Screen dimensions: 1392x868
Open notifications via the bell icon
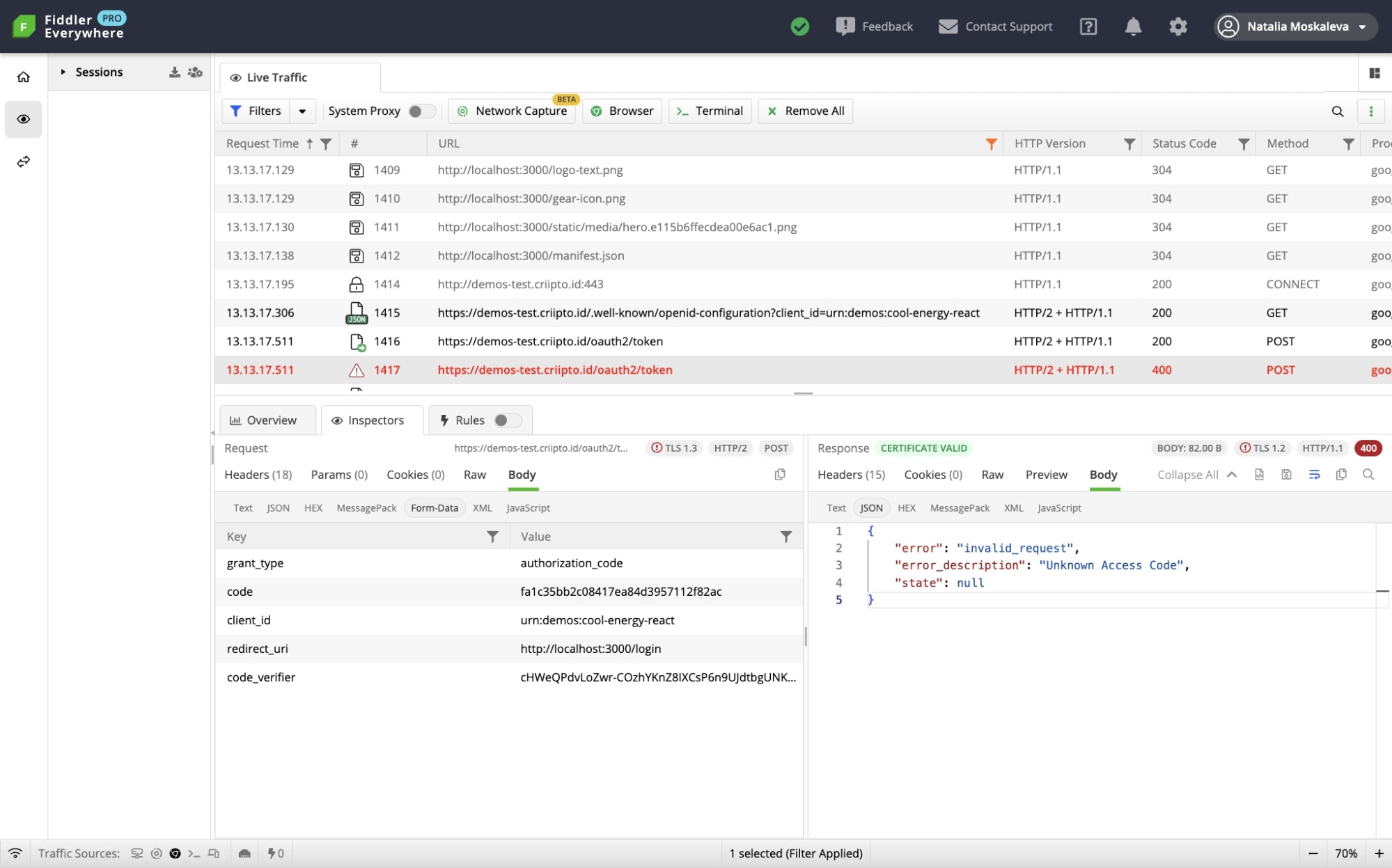coord(1133,26)
